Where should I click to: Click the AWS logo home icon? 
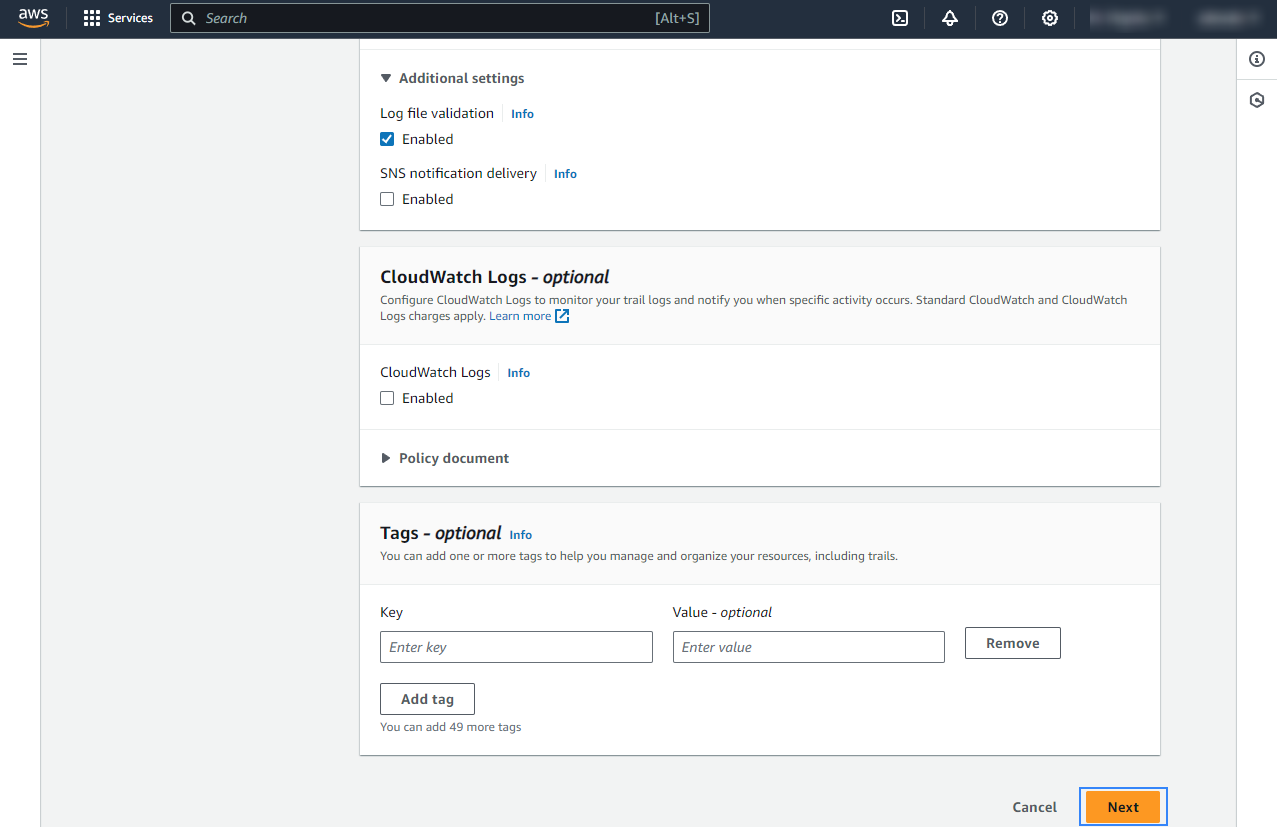click(x=33, y=18)
